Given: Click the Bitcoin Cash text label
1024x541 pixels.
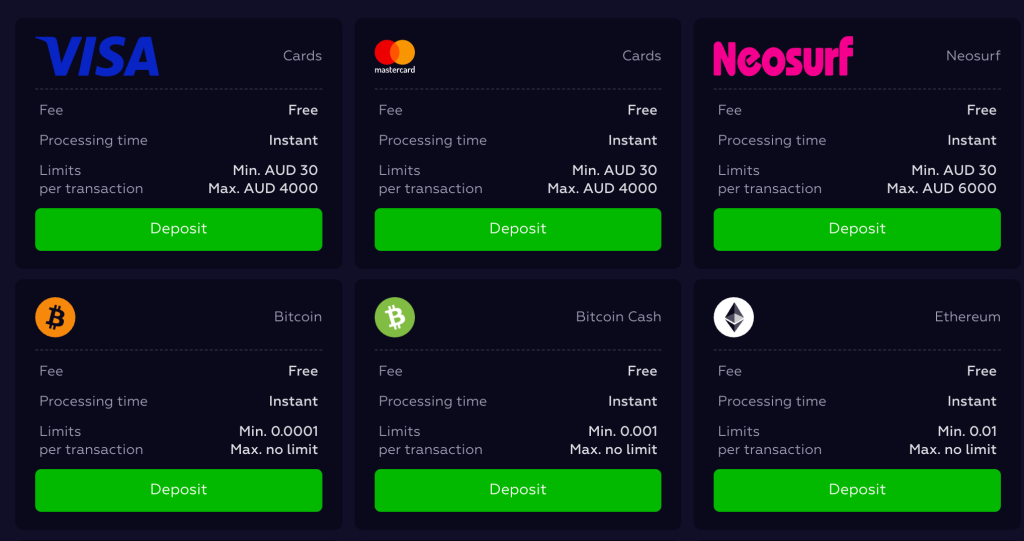Looking at the screenshot, I should coord(618,317).
